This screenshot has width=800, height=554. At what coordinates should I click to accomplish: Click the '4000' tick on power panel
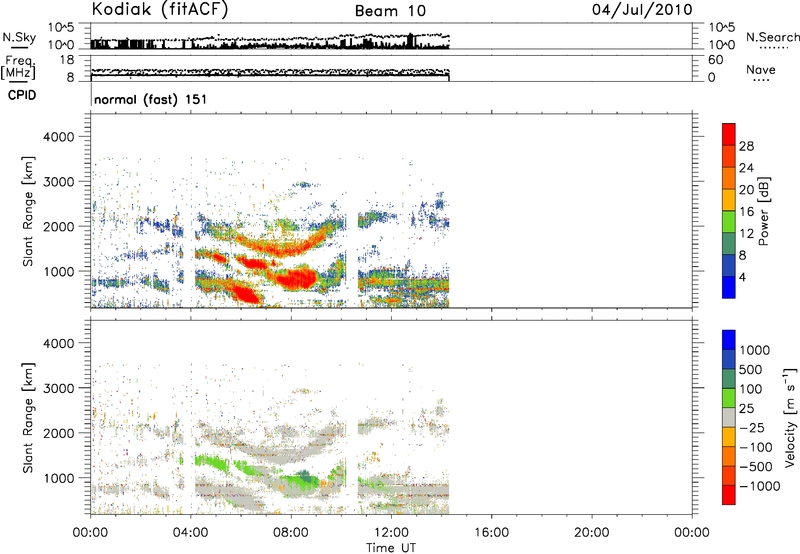[x=59, y=137]
